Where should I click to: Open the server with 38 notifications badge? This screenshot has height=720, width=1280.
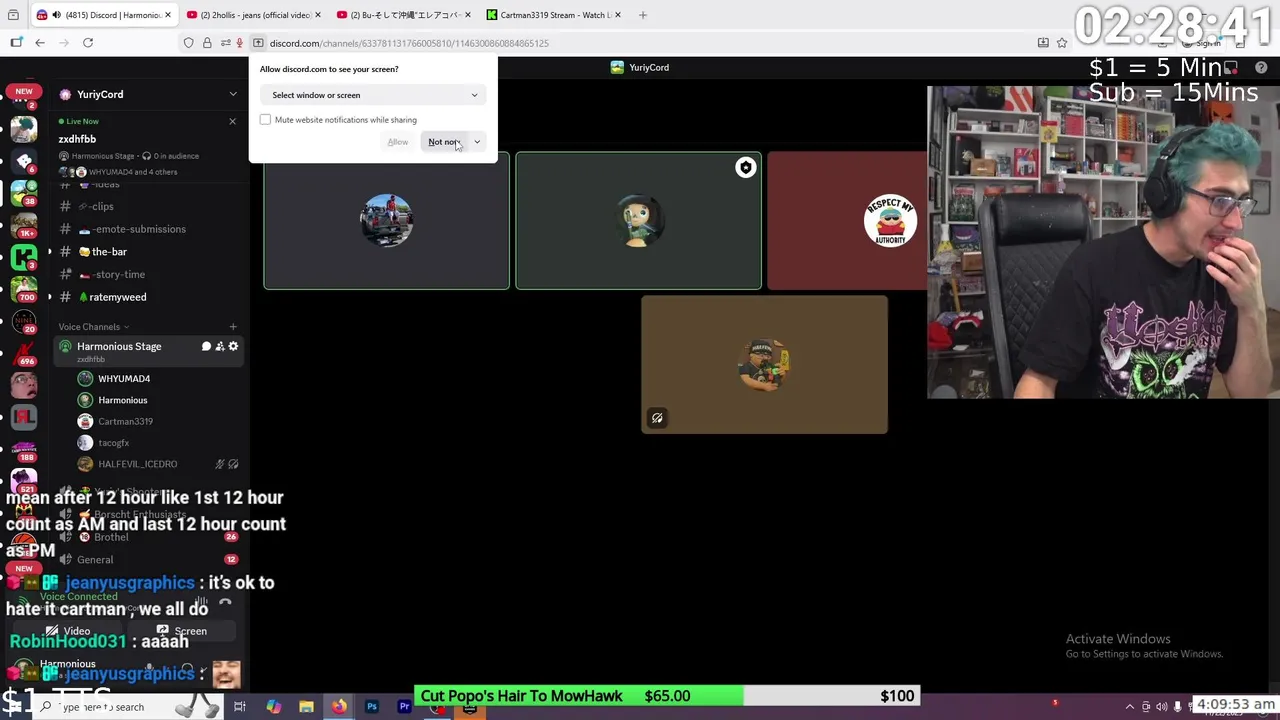[24, 192]
